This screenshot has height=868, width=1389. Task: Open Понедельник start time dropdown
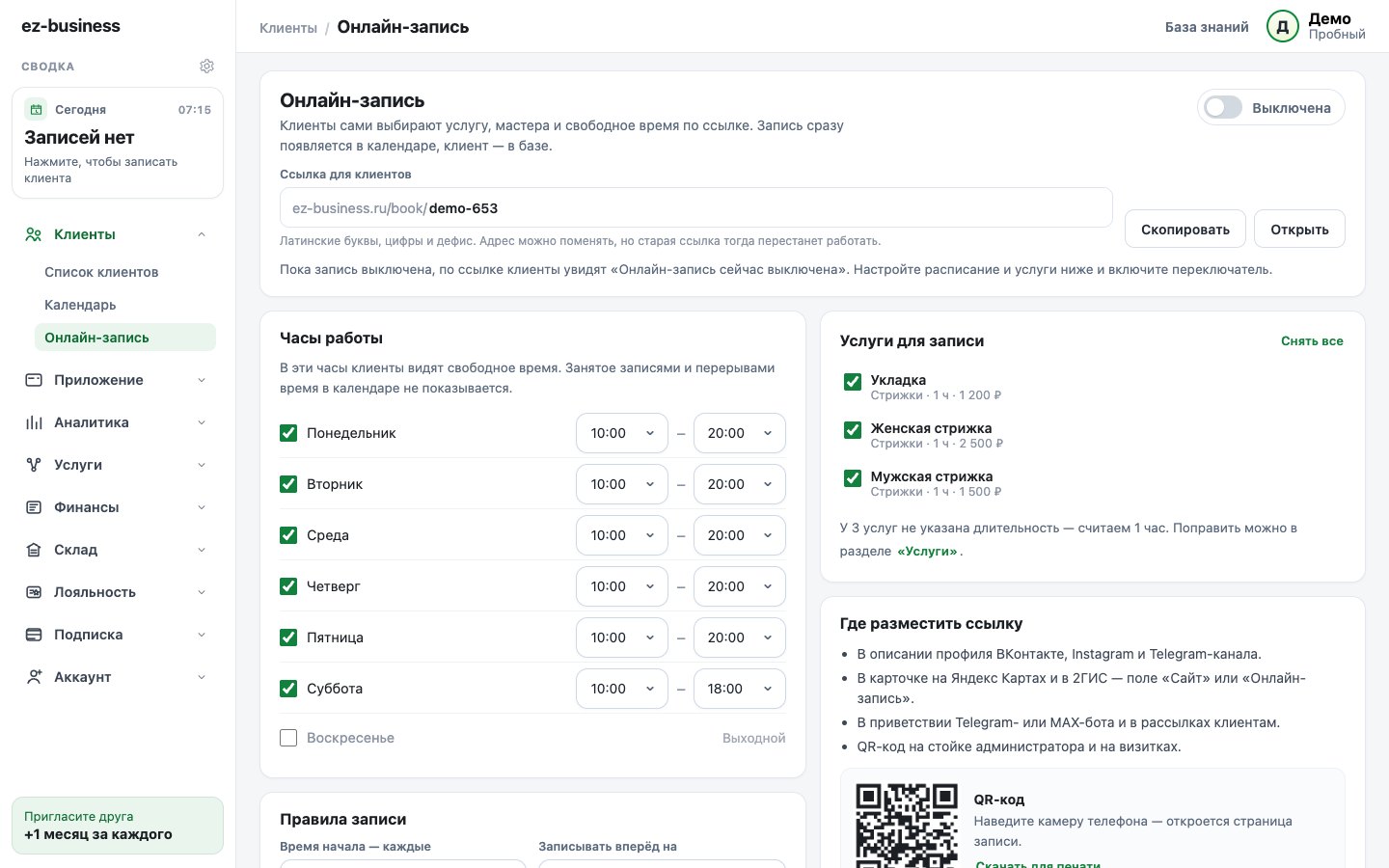[622, 433]
